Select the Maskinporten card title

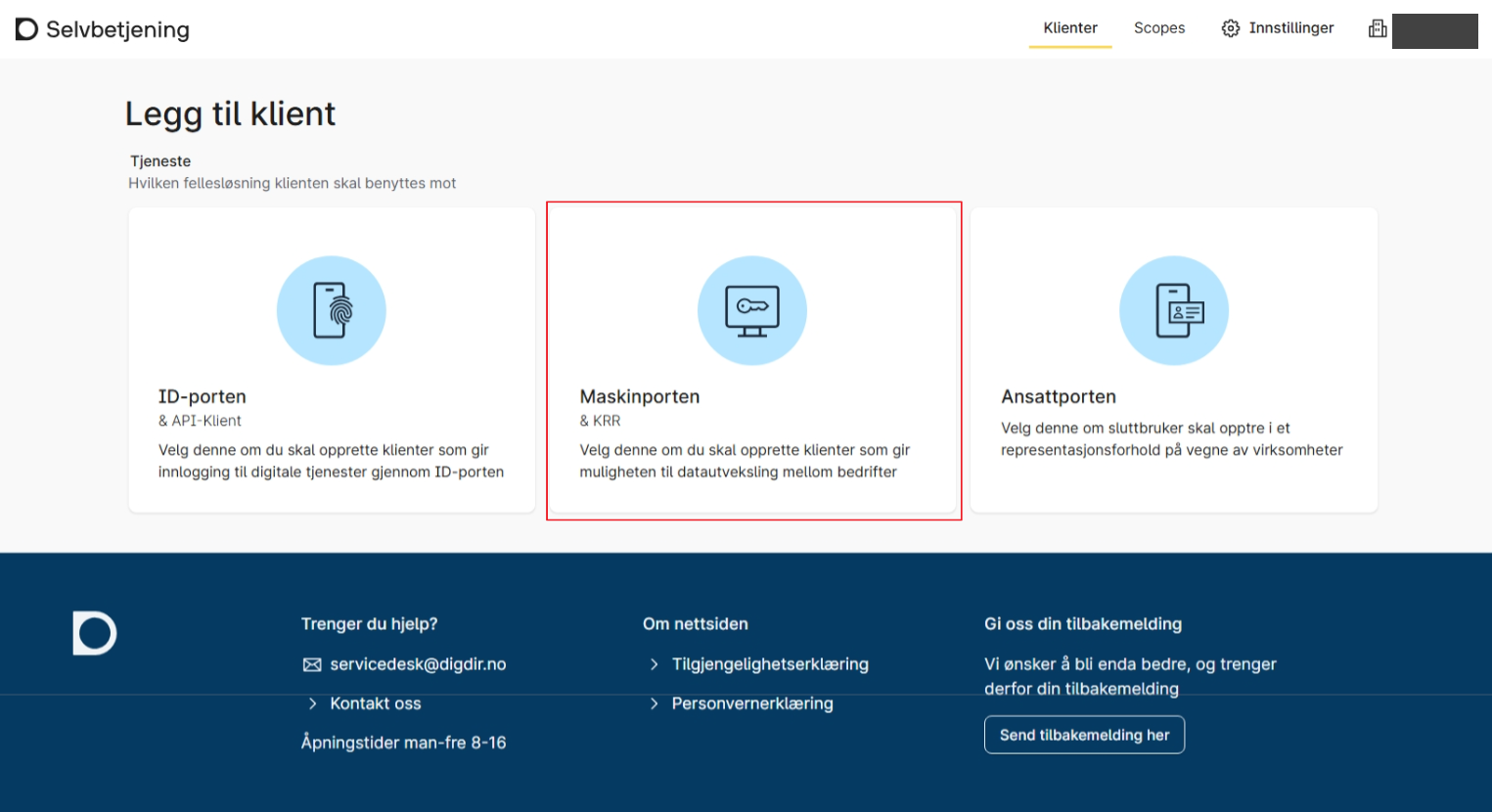(640, 396)
